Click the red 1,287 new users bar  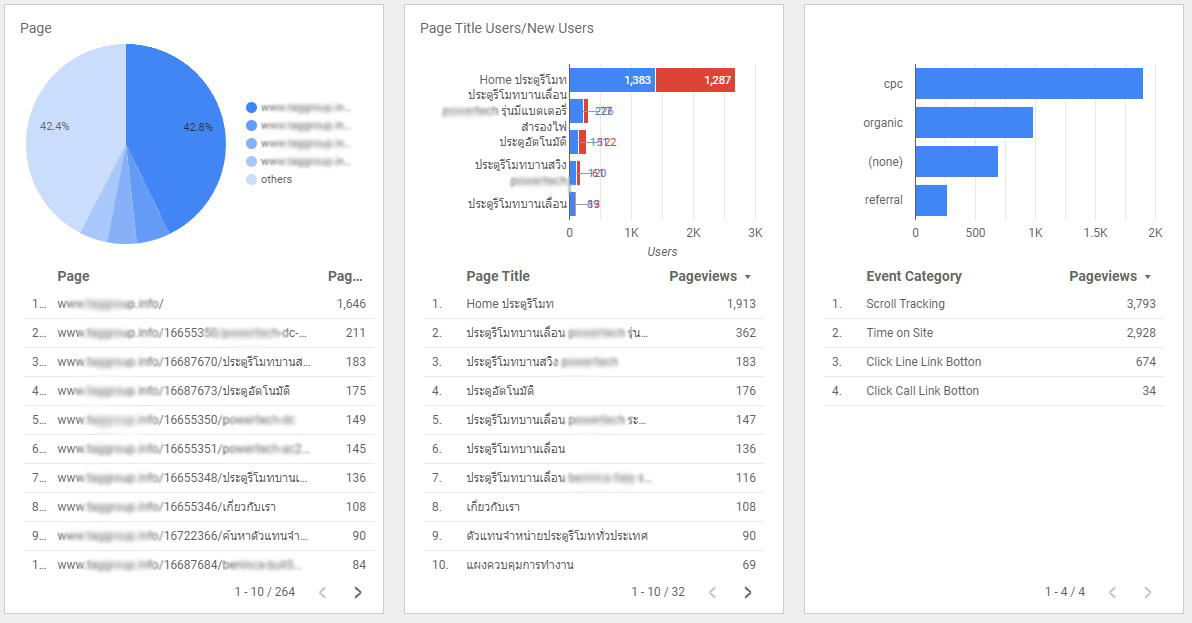(695, 80)
